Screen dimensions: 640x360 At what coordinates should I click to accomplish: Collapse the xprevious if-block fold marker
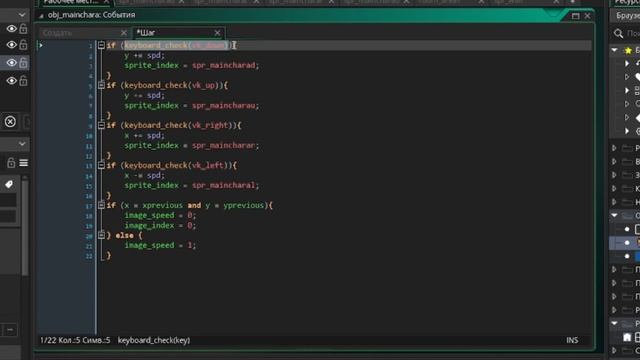click(101, 205)
